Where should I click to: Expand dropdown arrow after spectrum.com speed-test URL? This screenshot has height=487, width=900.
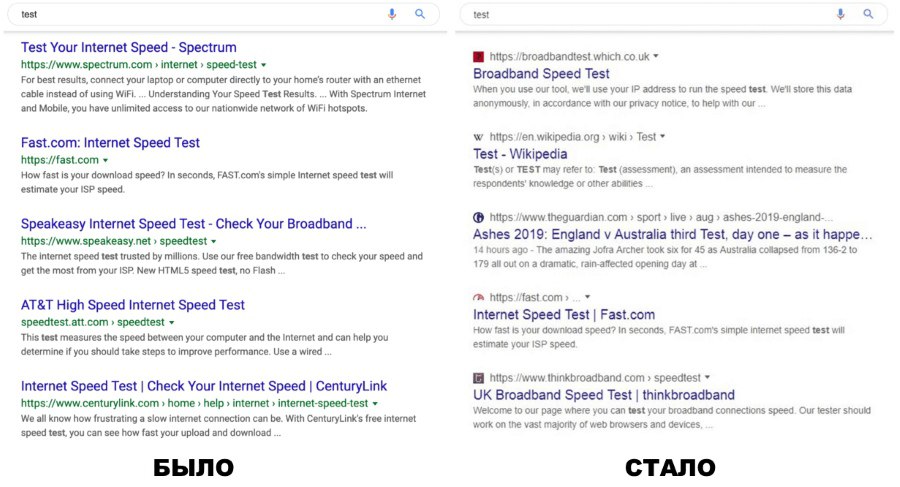tap(263, 65)
